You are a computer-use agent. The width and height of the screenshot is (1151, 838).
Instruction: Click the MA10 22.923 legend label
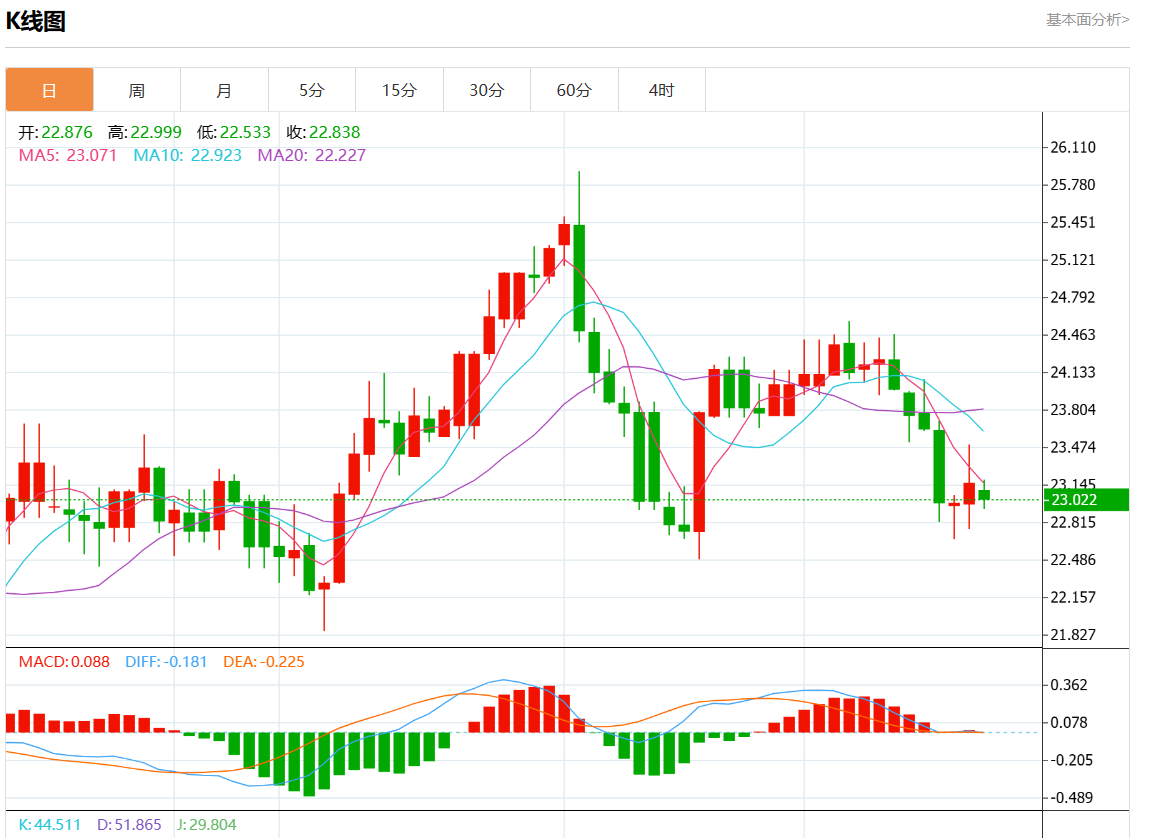(x=187, y=155)
